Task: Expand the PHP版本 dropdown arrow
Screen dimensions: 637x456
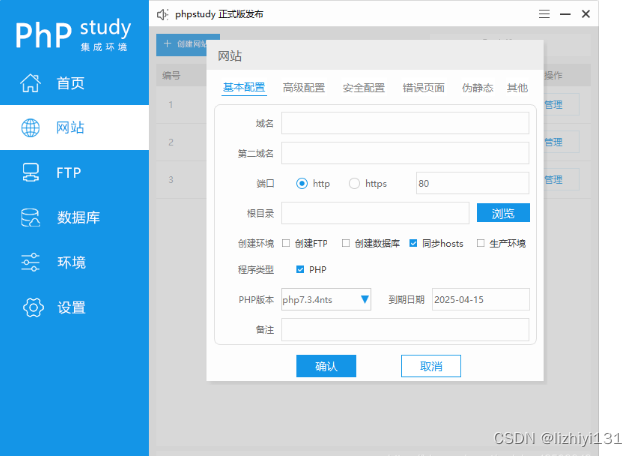Action: [364, 300]
